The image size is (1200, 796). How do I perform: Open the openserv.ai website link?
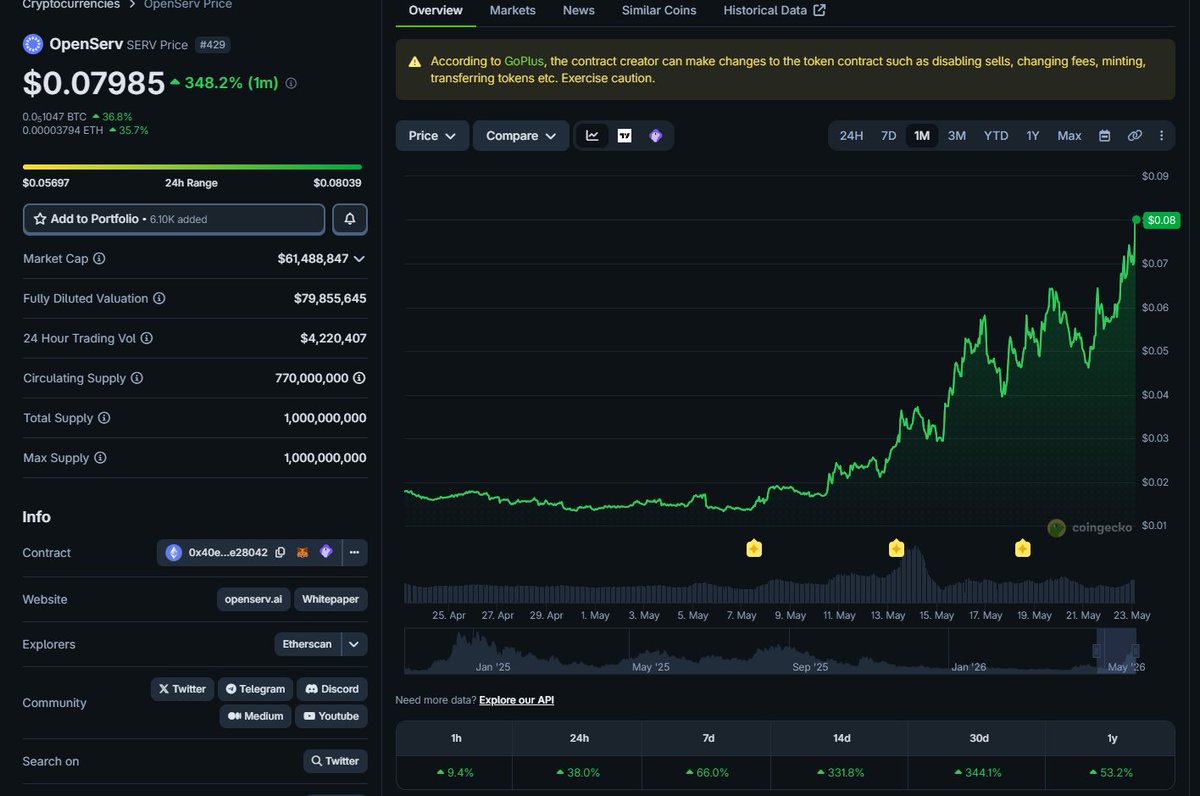tap(253, 599)
